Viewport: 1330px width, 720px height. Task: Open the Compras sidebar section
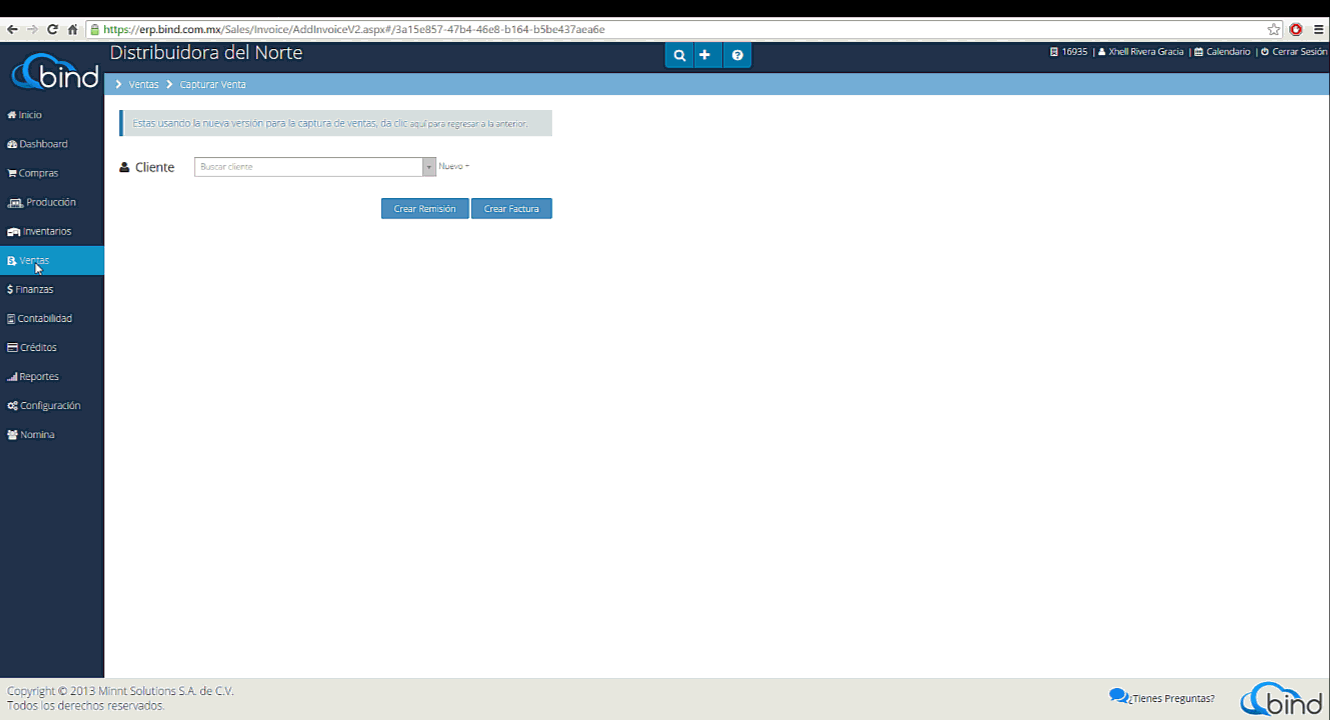coord(52,173)
